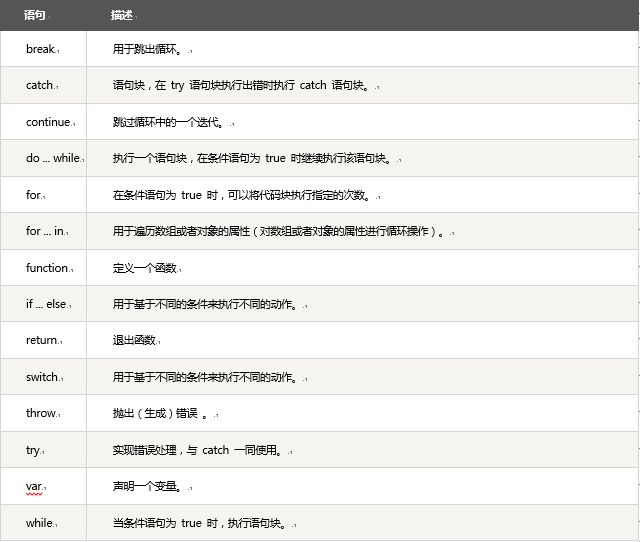Select the try keyword in first column
The width and height of the screenshot is (640, 542).
[33, 451]
